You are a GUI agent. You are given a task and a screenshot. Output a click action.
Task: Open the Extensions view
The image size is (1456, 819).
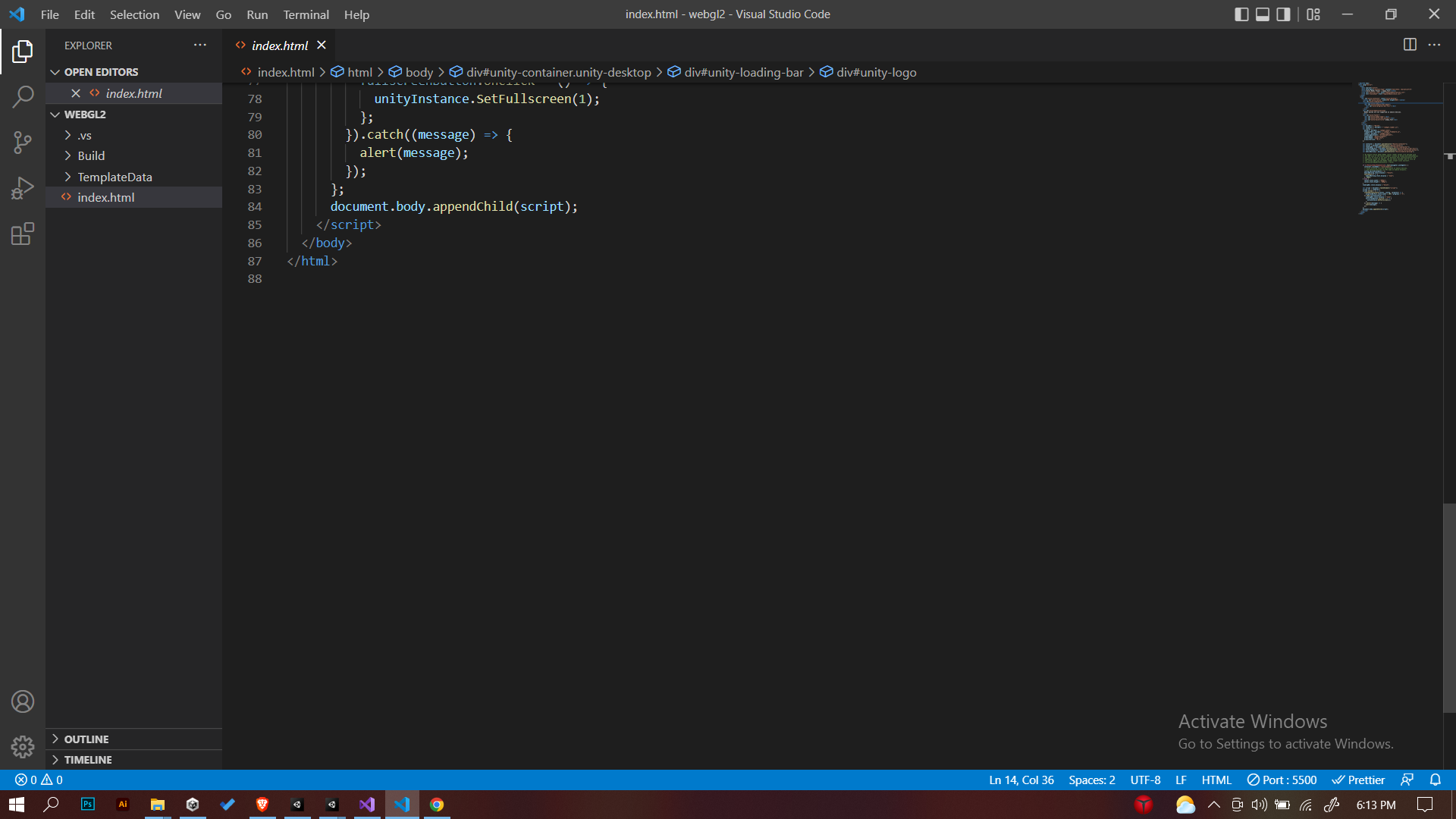(x=23, y=234)
